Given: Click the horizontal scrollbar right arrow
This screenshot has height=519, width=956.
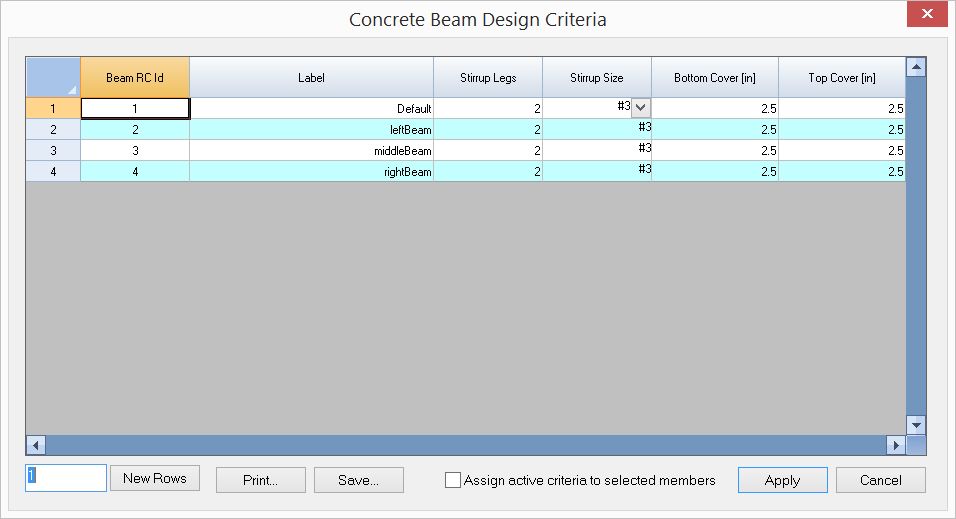Looking at the screenshot, I should pyautogui.click(x=896, y=445).
